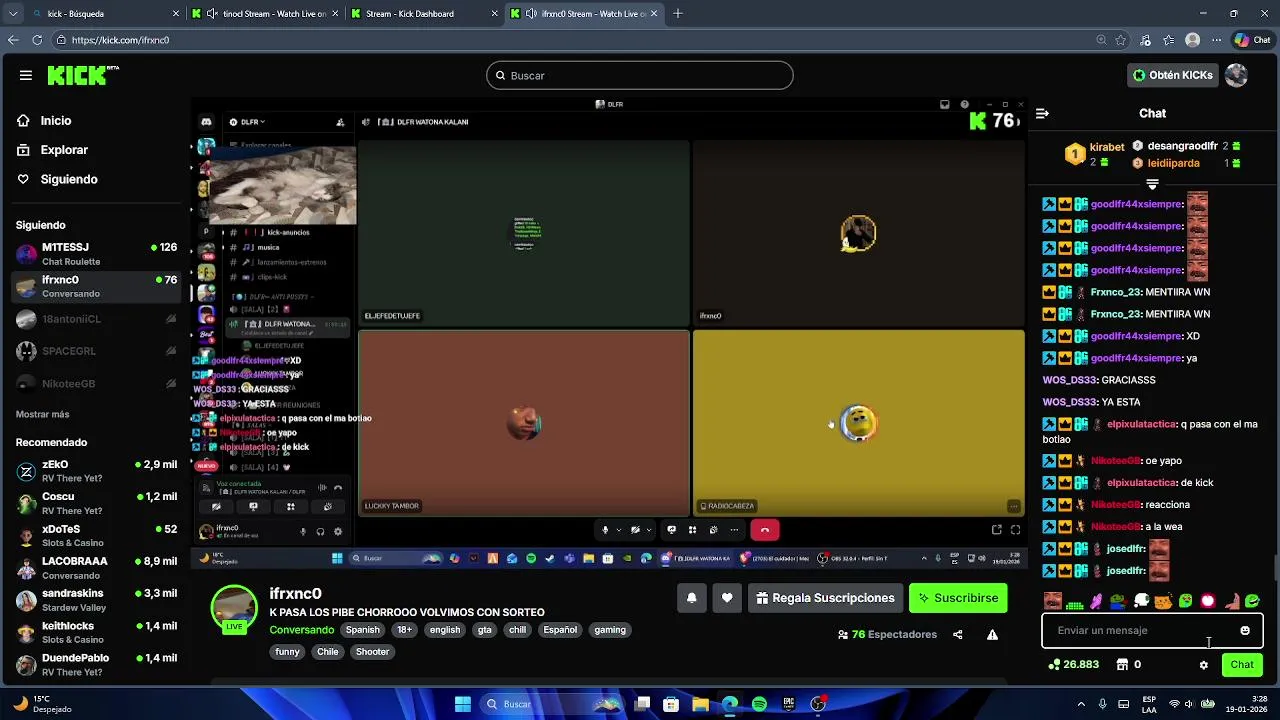Select the gta tag
The height and width of the screenshot is (720, 1280).
484,630
